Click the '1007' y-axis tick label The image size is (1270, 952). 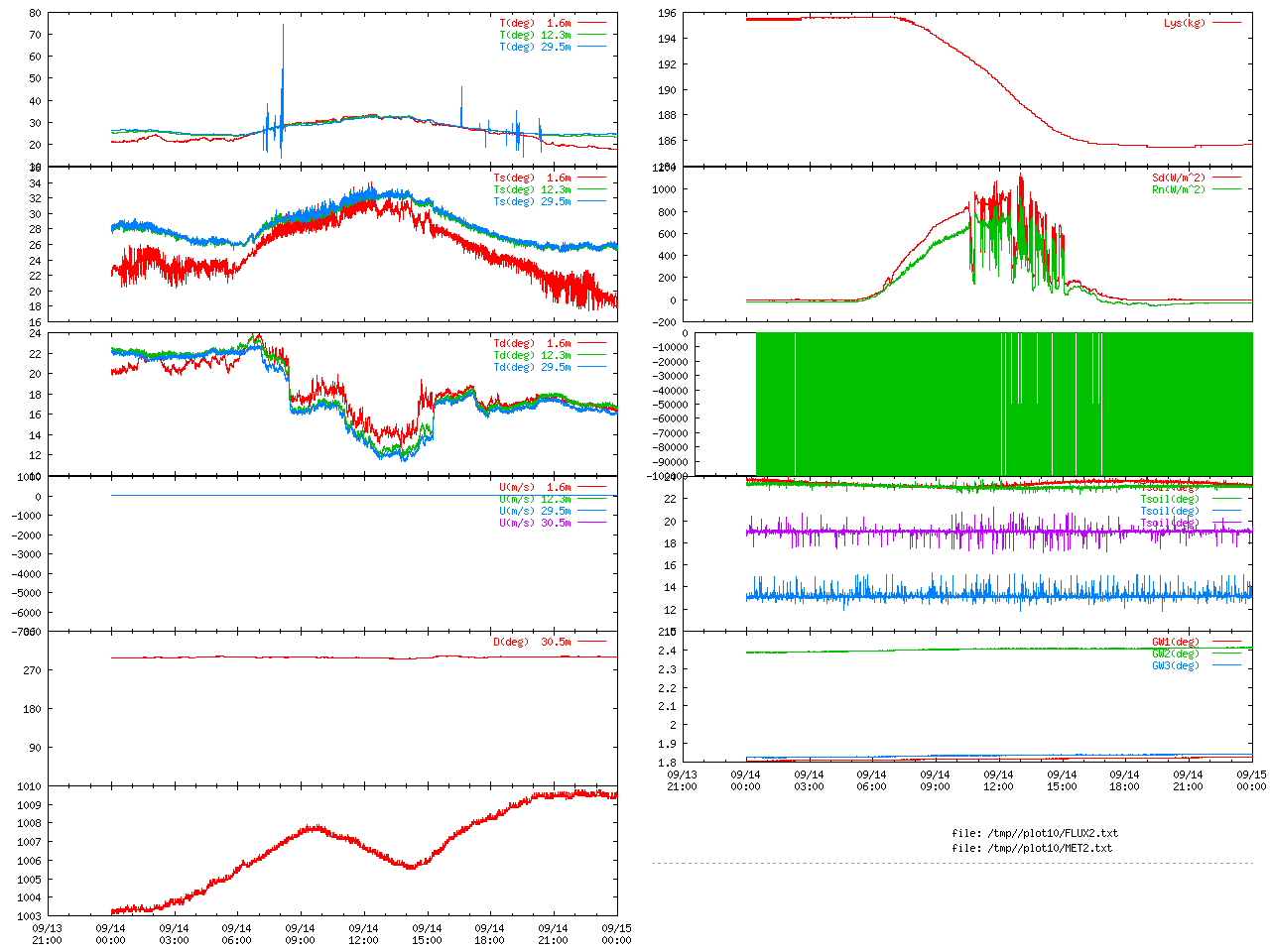tap(29, 842)
